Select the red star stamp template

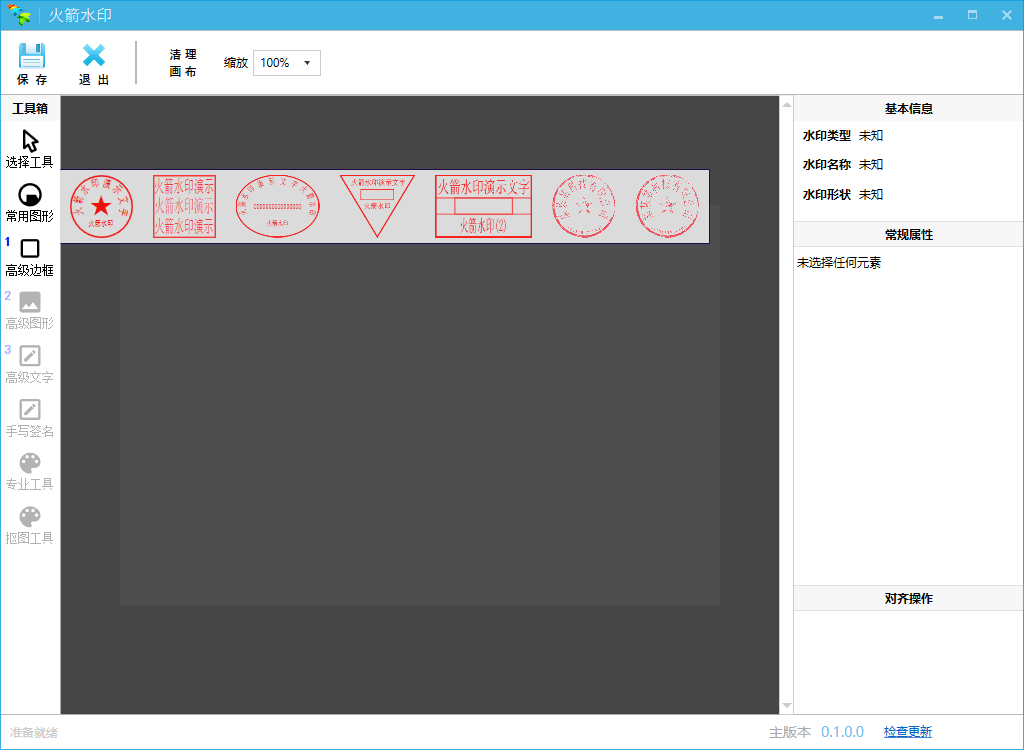point(101,205)
